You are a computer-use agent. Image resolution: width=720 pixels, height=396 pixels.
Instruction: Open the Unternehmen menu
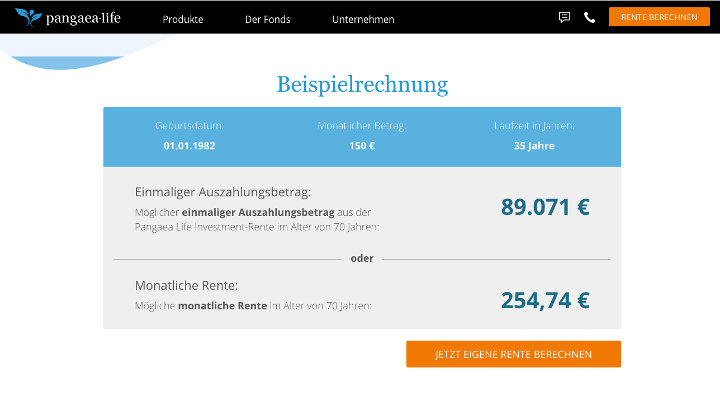click(x=363, y=19)
